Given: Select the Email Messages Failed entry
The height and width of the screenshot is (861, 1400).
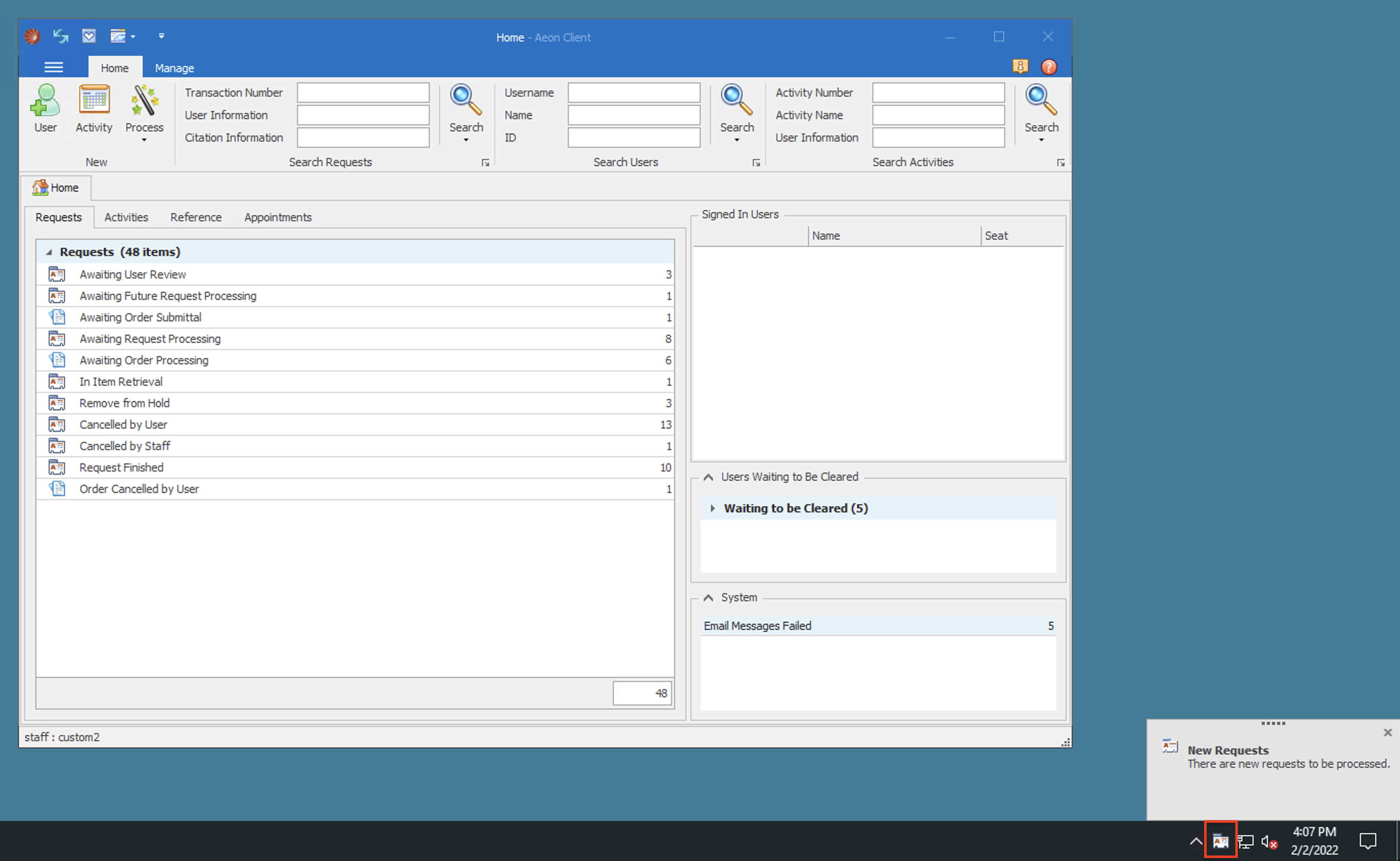Looking at the screenshot, I should [797, 625].
